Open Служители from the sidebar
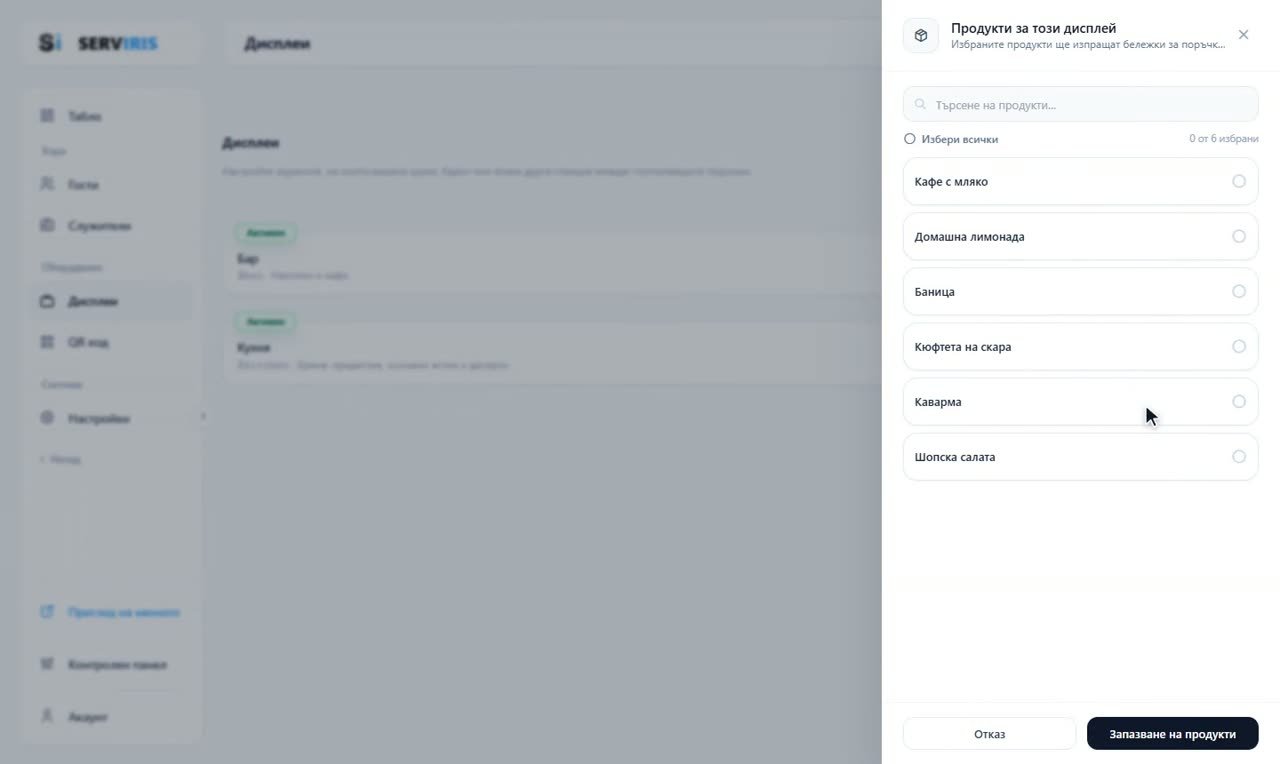 [112, 226]
